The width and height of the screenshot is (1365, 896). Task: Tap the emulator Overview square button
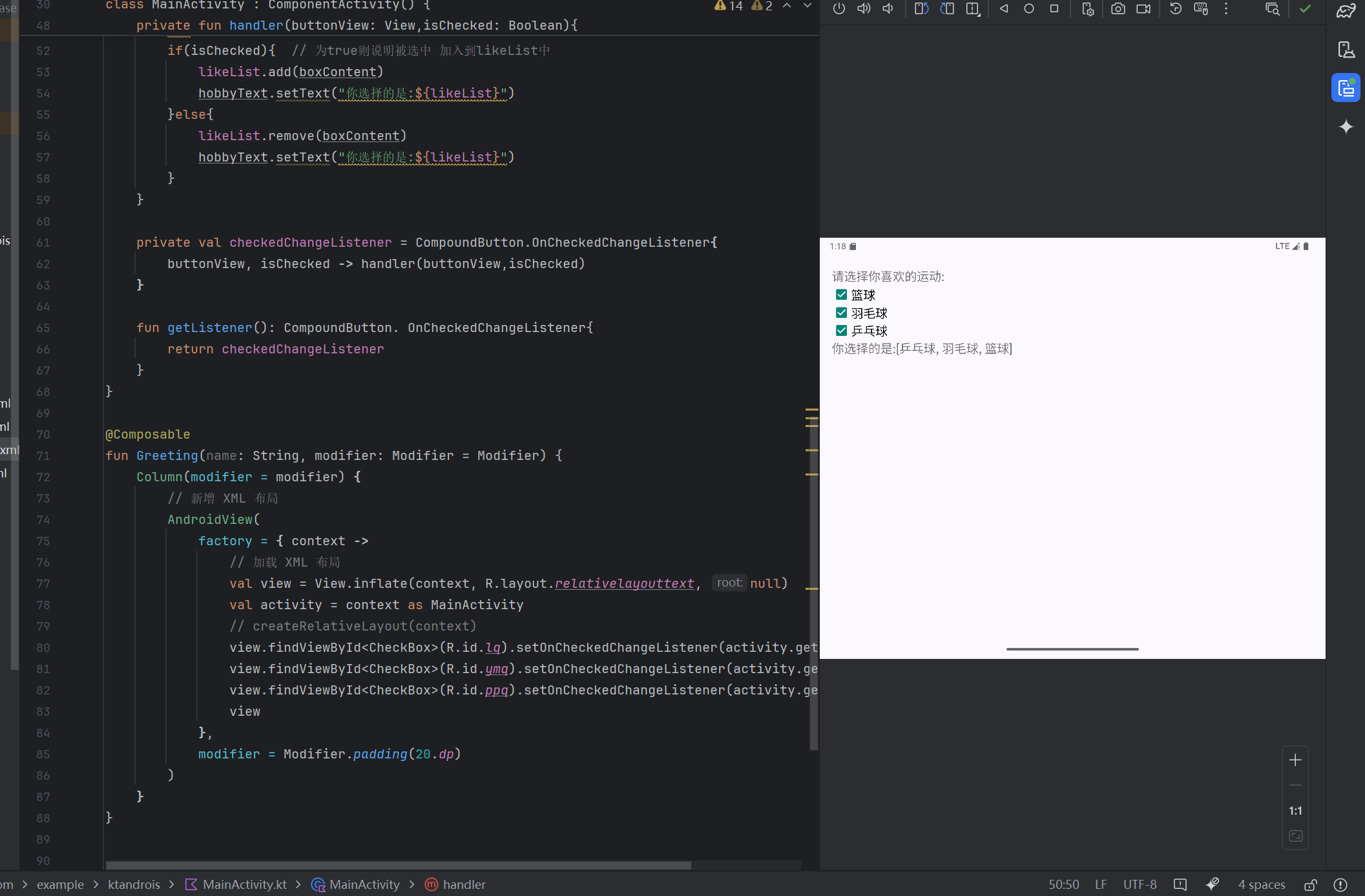click(1054, 9)
